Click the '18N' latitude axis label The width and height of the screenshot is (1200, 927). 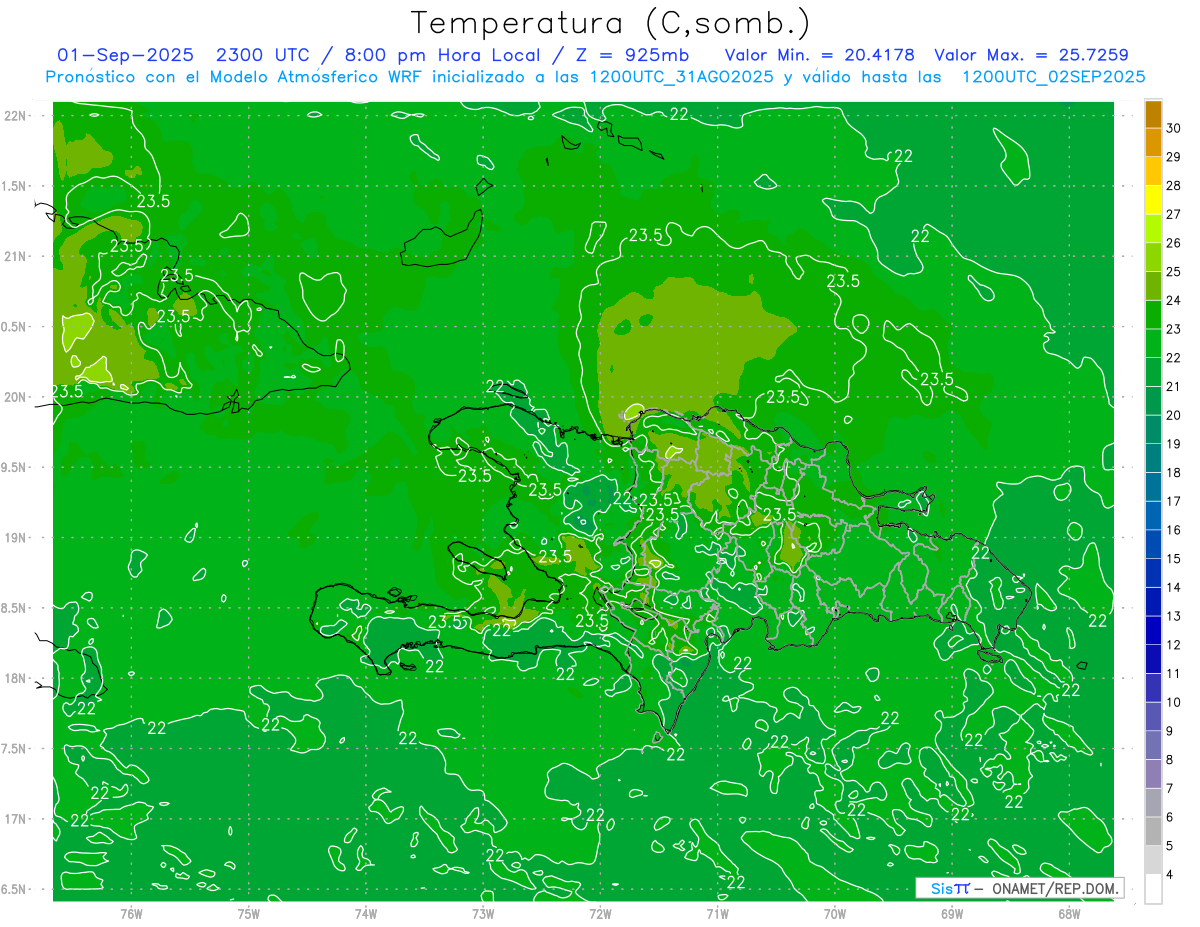coord(15,678)
